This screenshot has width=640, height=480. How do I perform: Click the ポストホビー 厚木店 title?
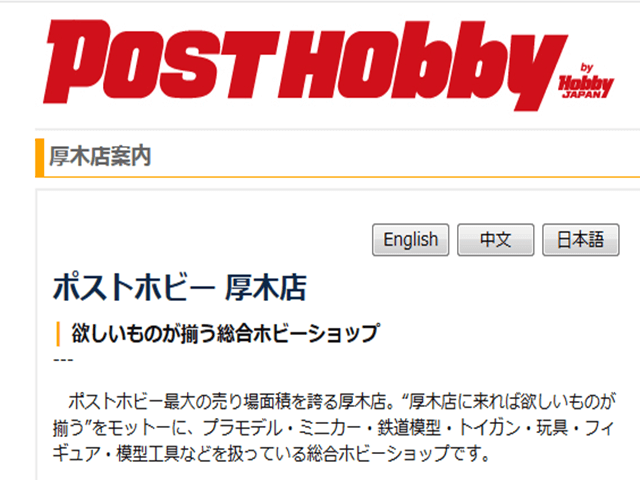coord(180,288)
